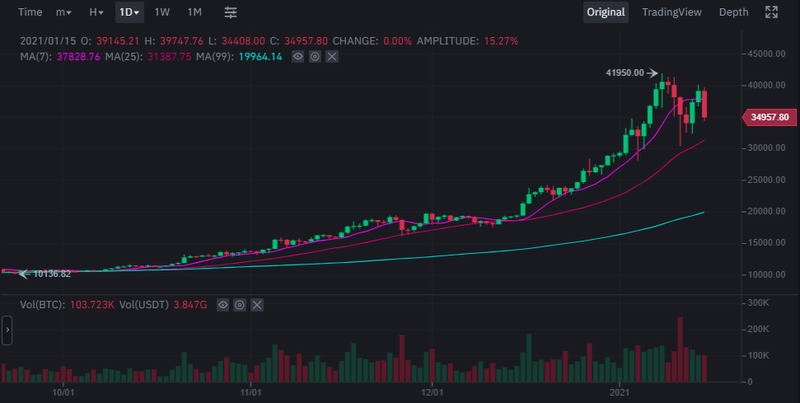Click the current price label 34957.80
Viewport: 800px width, 403px height.
click(770, 118)
